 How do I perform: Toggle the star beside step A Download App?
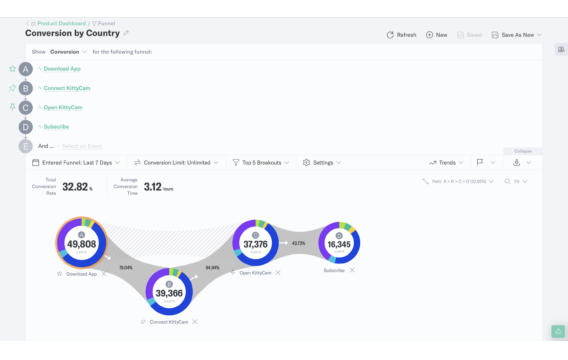[12, 68]
